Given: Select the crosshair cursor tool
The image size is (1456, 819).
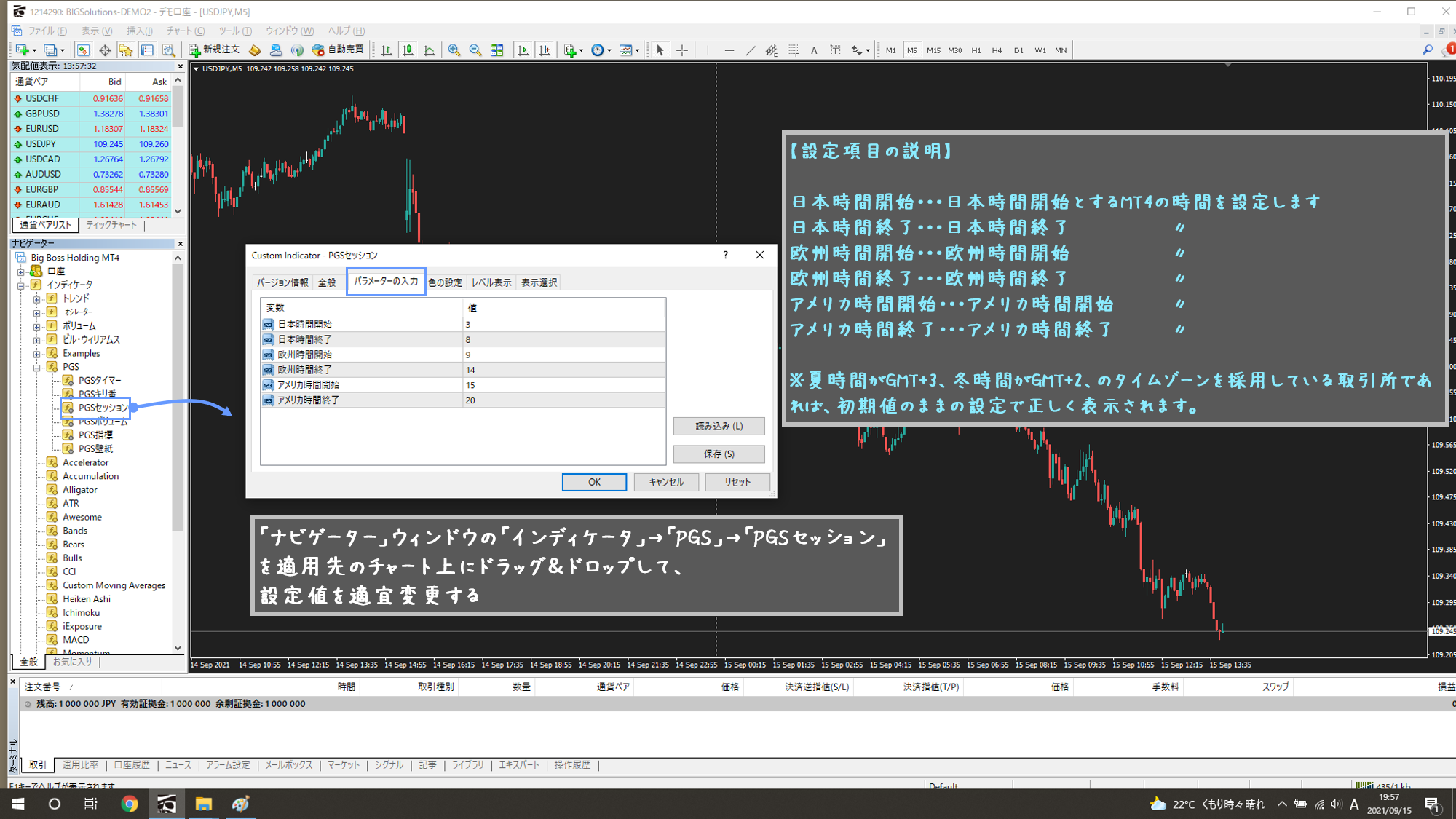Looking at the screenshot, I should pyautogui.click(x=682, y=50).
